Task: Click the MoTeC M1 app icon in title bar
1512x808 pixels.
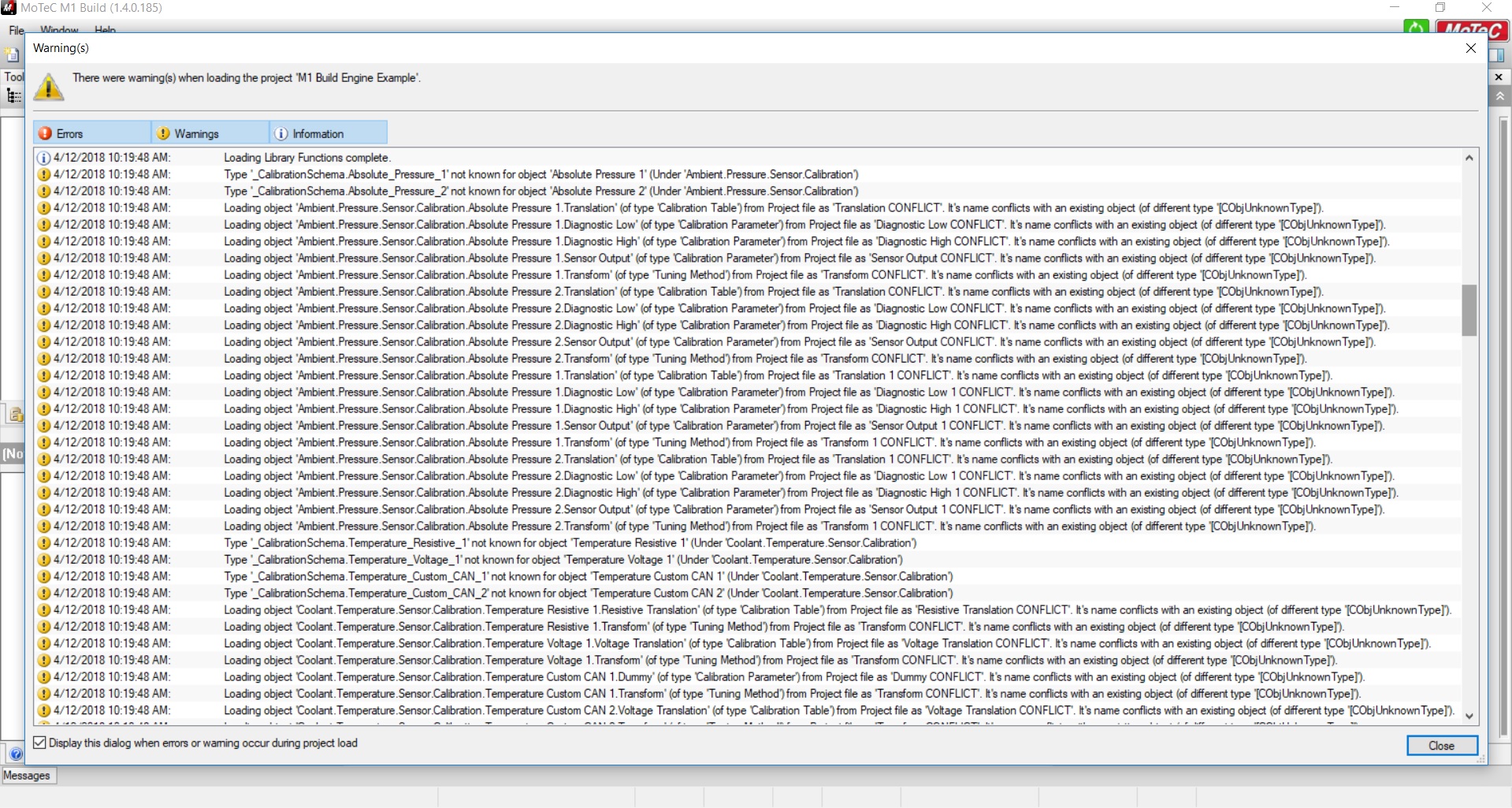Action: coord(9,7)
